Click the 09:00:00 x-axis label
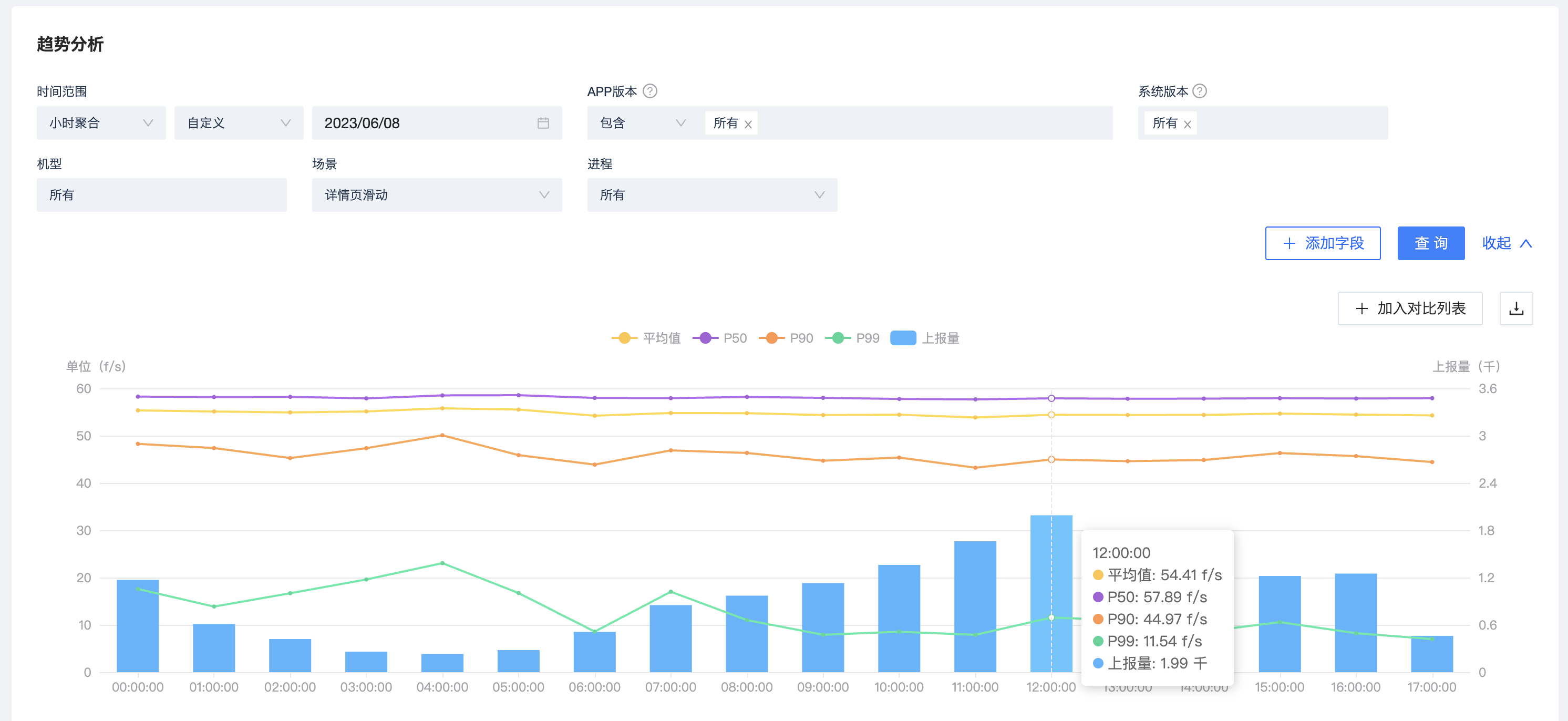 click(x=823, y=687)
